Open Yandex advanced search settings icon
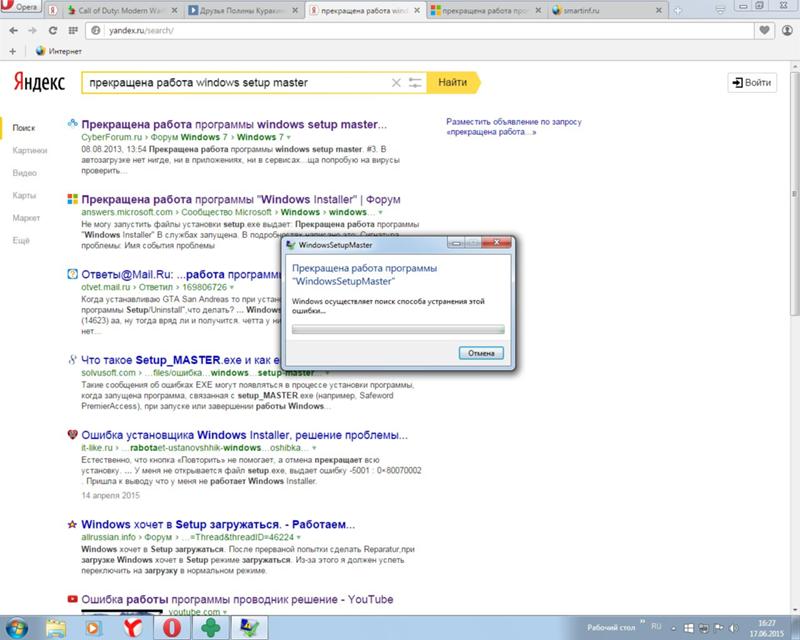The image size is (800, 640). click(415, 83)
